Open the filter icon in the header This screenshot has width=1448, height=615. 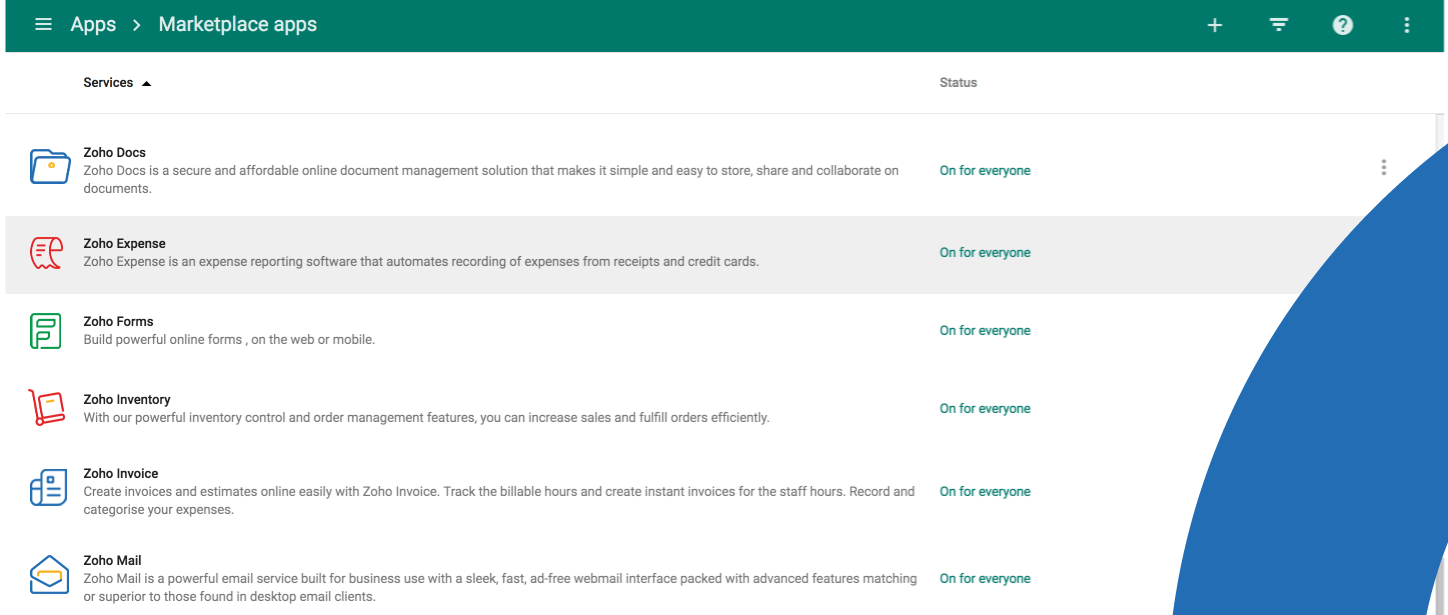[x=1279, y=25]
